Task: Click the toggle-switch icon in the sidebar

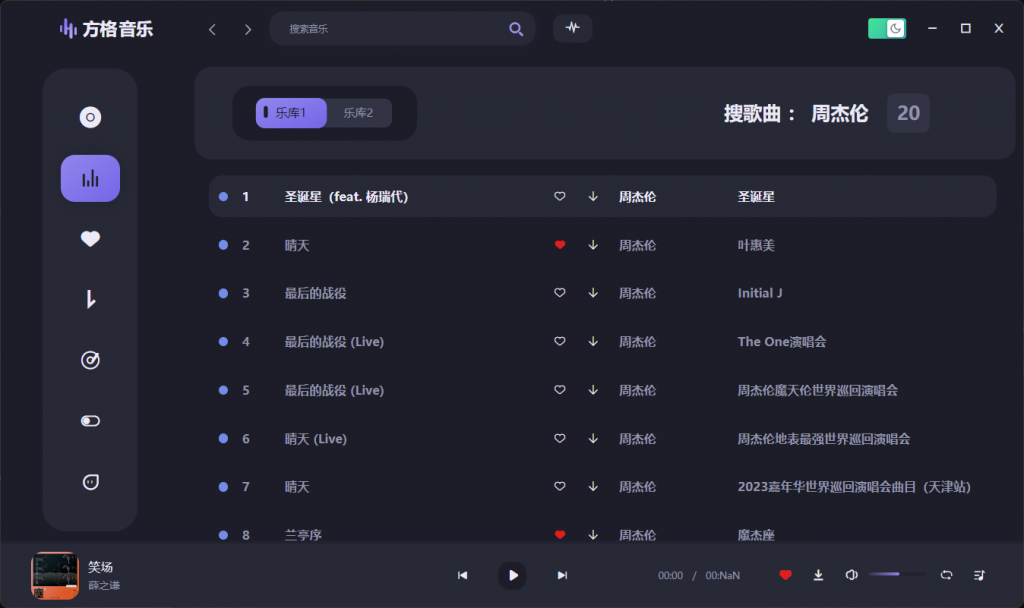Action: click(90, 421)
